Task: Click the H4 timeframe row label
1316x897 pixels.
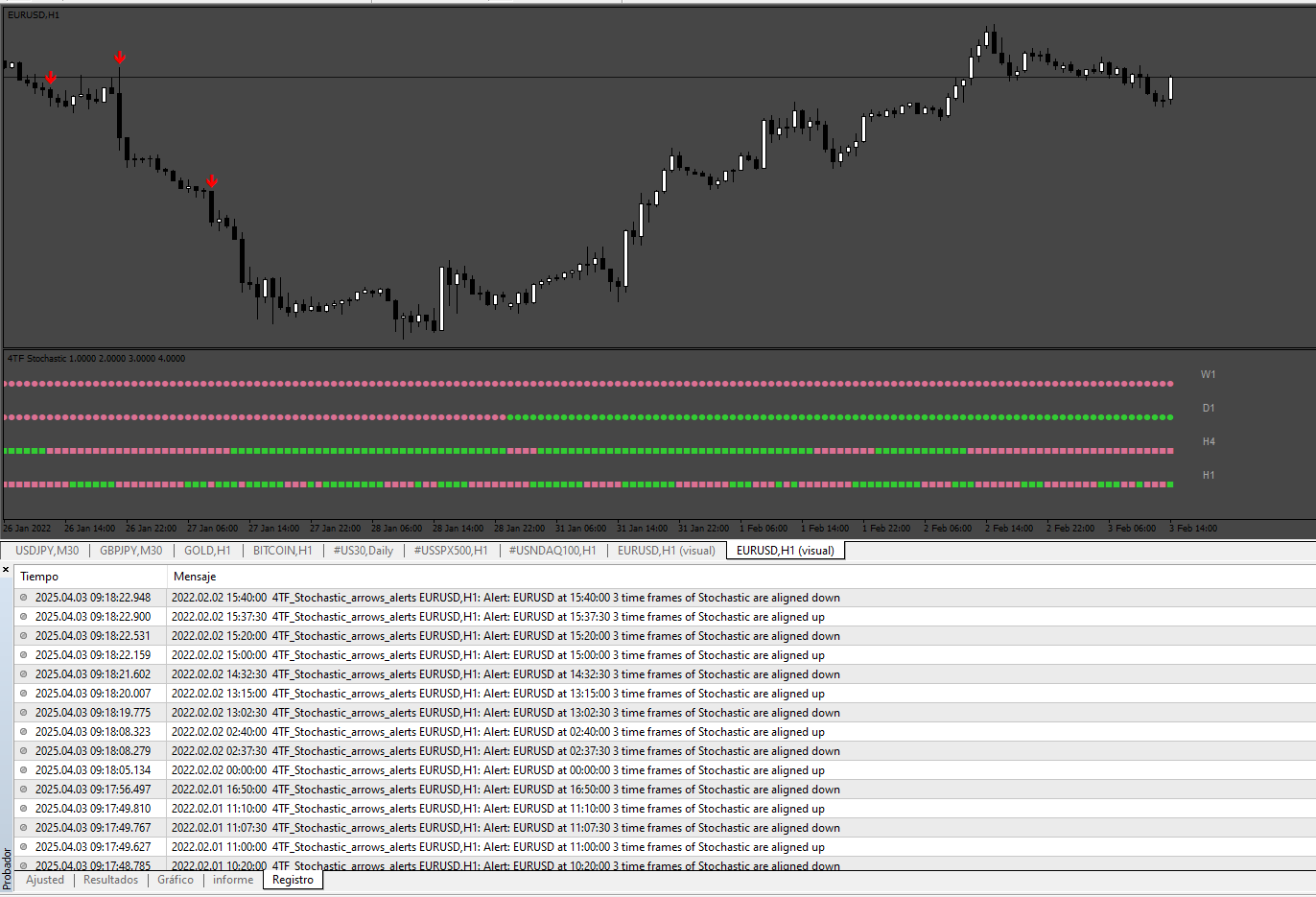Action: [x=1209, y=442]
